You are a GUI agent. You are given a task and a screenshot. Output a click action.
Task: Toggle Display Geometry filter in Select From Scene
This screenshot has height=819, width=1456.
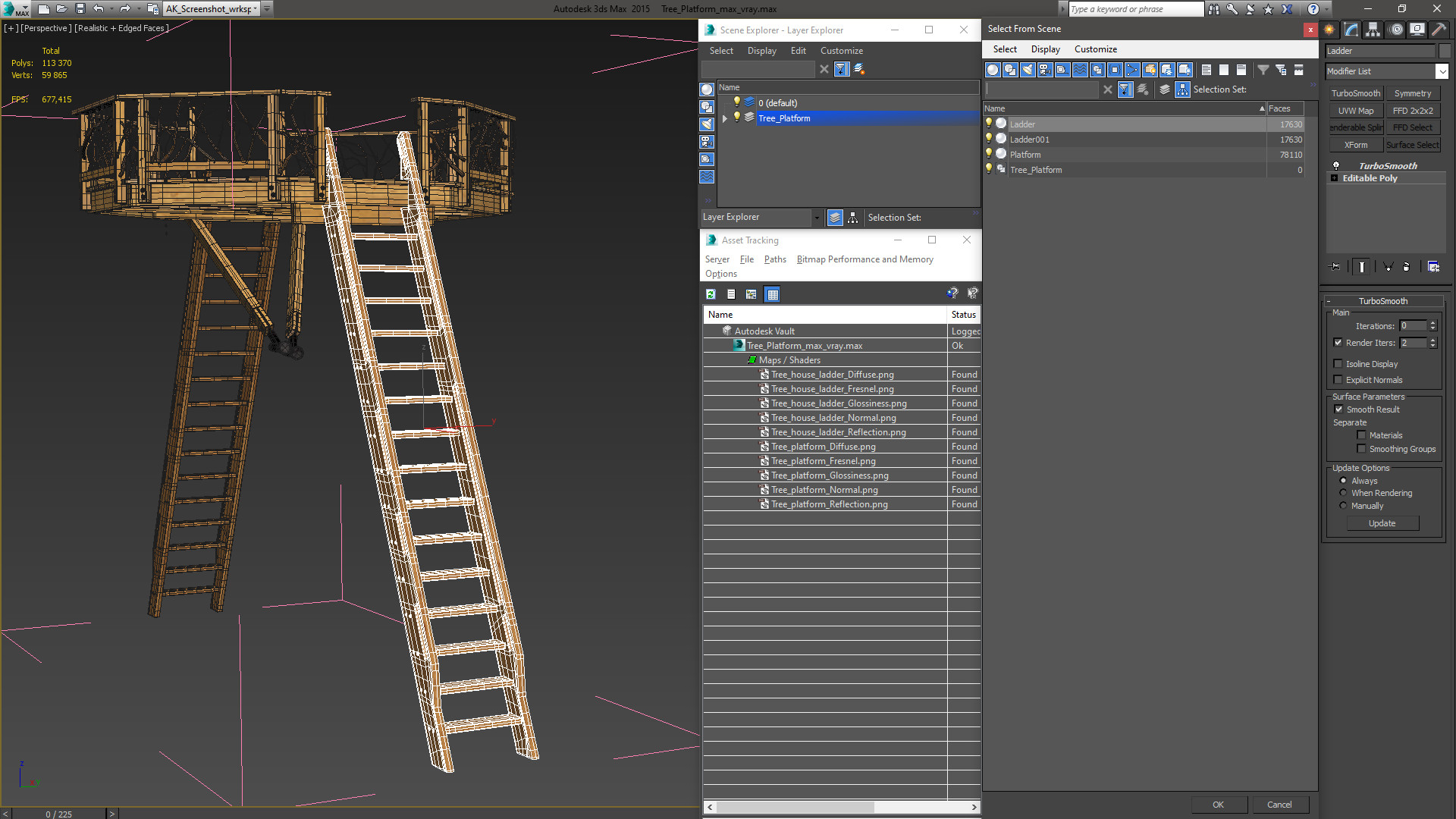coord(993,70)
